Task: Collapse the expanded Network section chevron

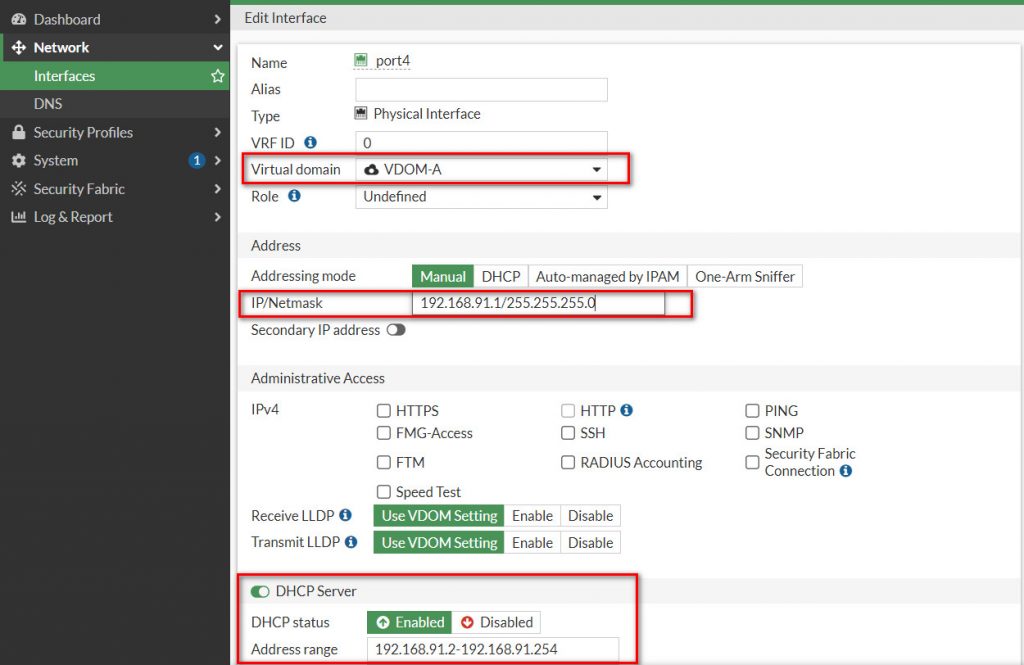Action: [216, 47]
